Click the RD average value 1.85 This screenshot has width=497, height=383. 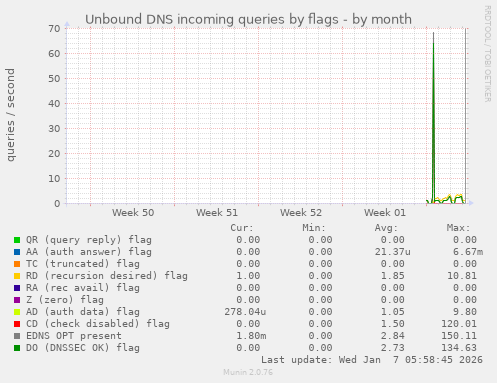[x=392, y=276]
